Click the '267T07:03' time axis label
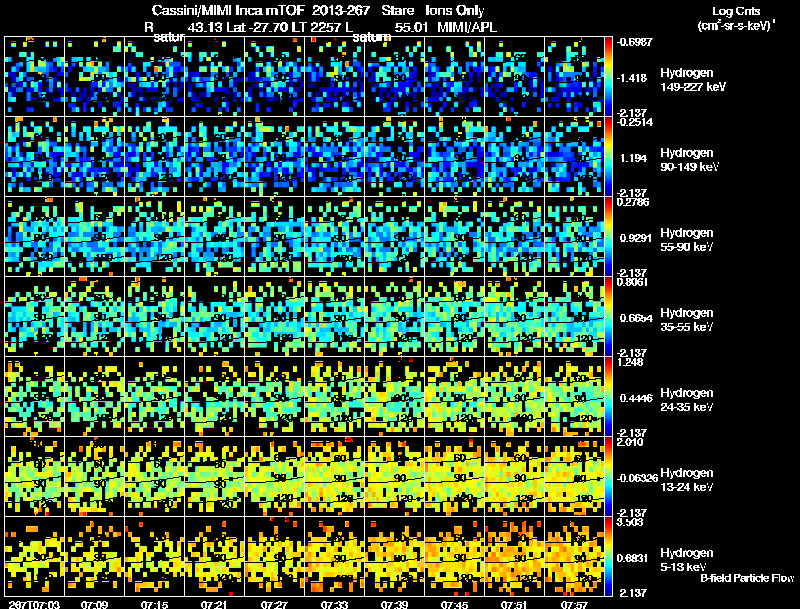 (34, 605)
